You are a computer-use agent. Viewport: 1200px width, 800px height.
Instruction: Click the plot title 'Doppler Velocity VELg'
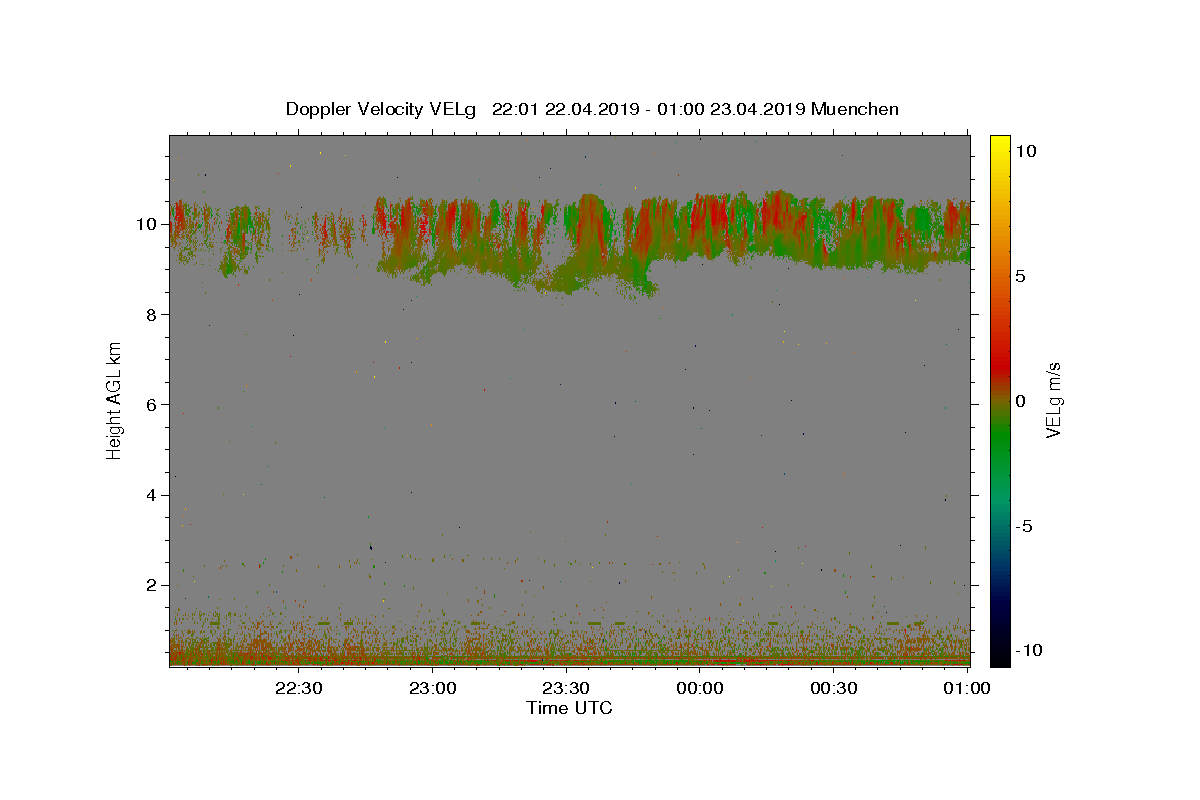[380, 109]
